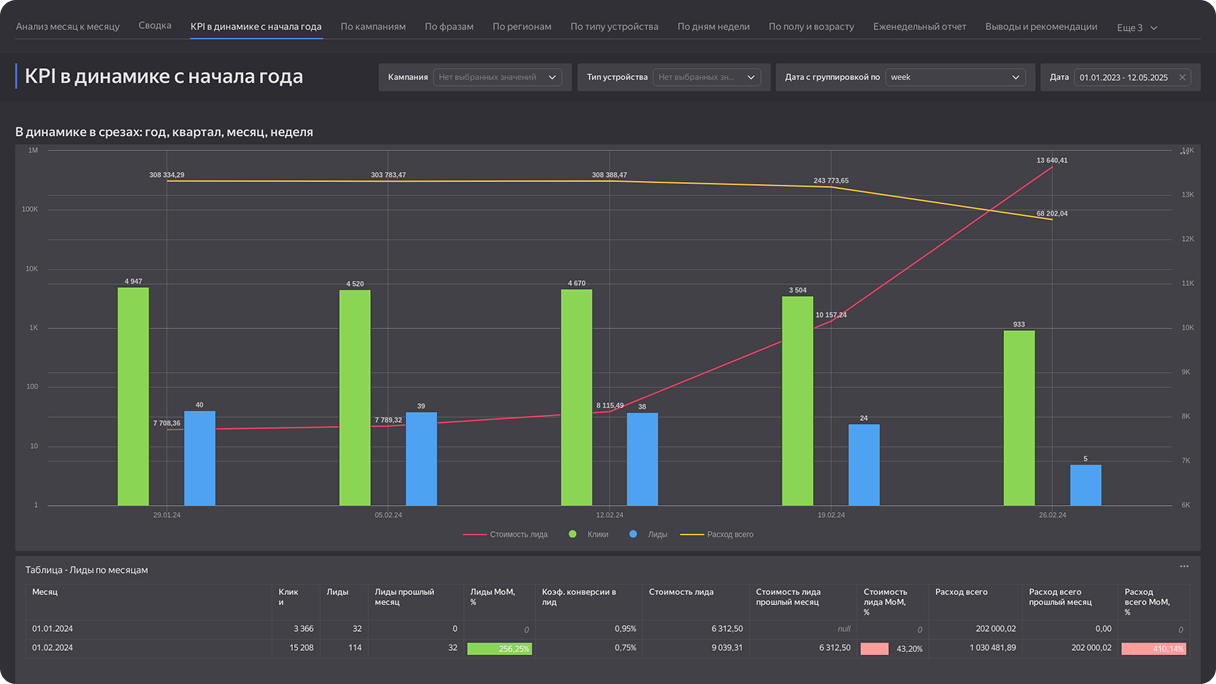Click the Месяц column header
This screenshot has width=1216, height=684.
coord(148,602)
